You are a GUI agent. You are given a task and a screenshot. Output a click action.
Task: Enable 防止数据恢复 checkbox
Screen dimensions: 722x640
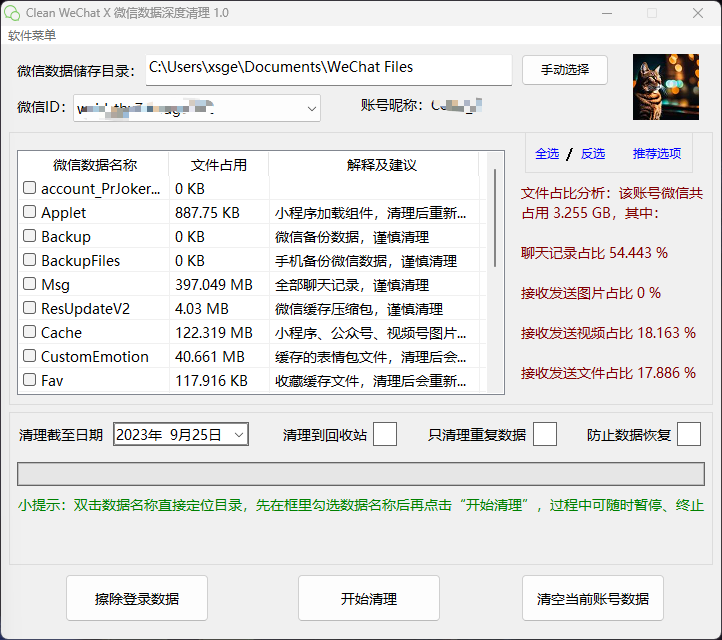pyautogui.click(x=689, y=434)
